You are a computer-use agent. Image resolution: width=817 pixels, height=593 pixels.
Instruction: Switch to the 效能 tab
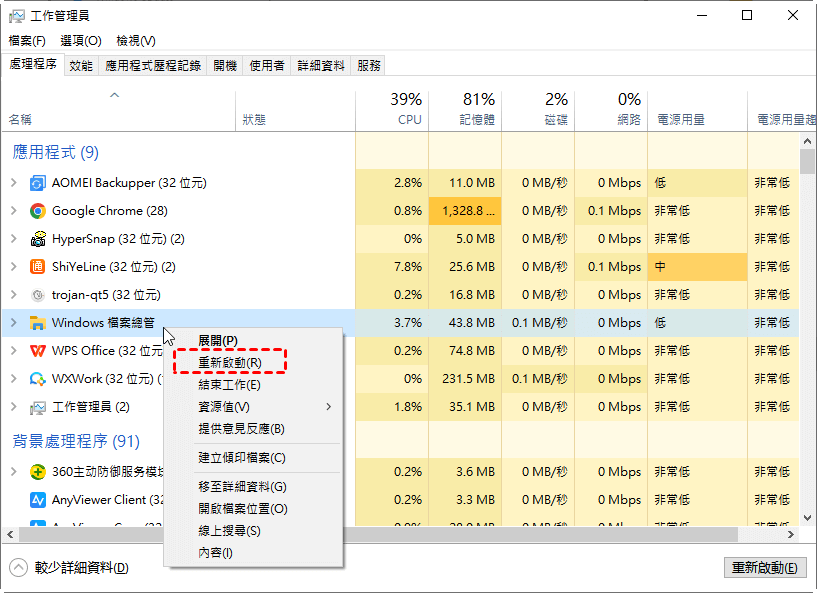click(x=81, y=66)
